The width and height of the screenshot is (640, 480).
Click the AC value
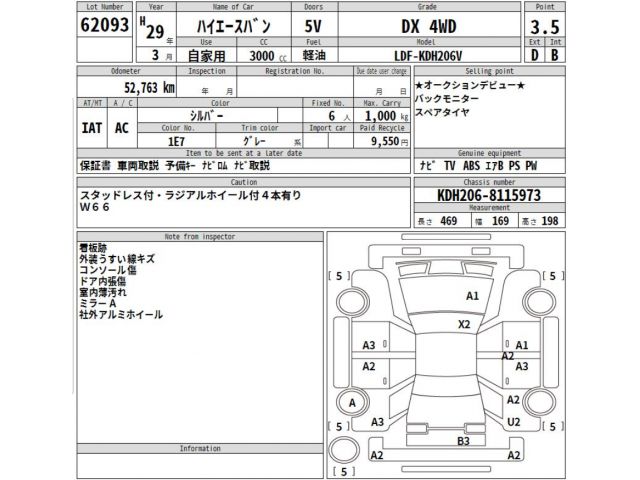click(x=122, y=128)
